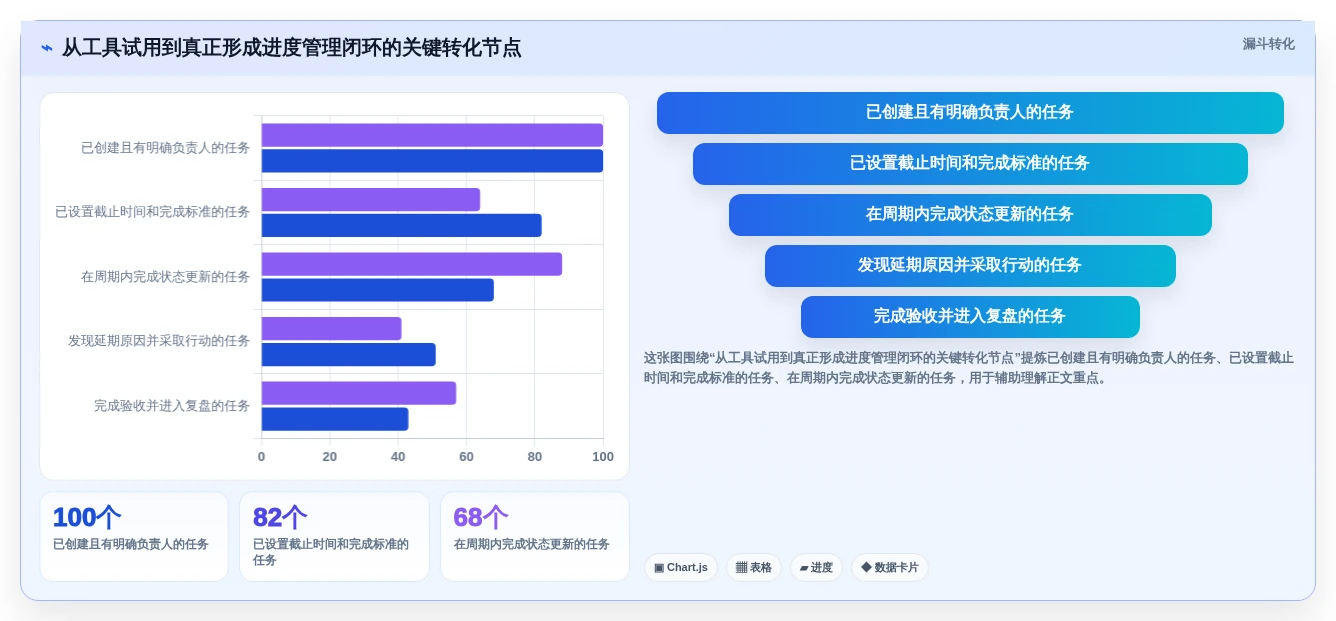Viewport: 1336px width, 621px height.
Task: Click the description paragraph below the funnel
Action: tap(968, 368)
